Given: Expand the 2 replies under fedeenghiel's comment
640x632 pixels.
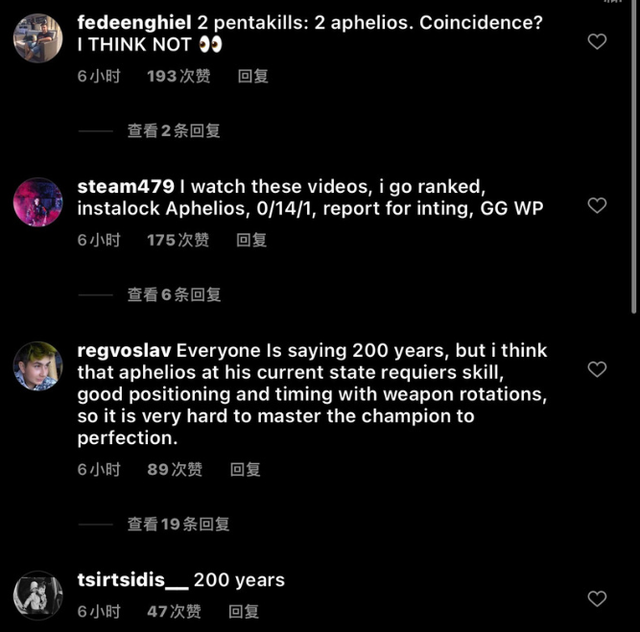Looking at the screenshot, I should click(x=173, y=130).
